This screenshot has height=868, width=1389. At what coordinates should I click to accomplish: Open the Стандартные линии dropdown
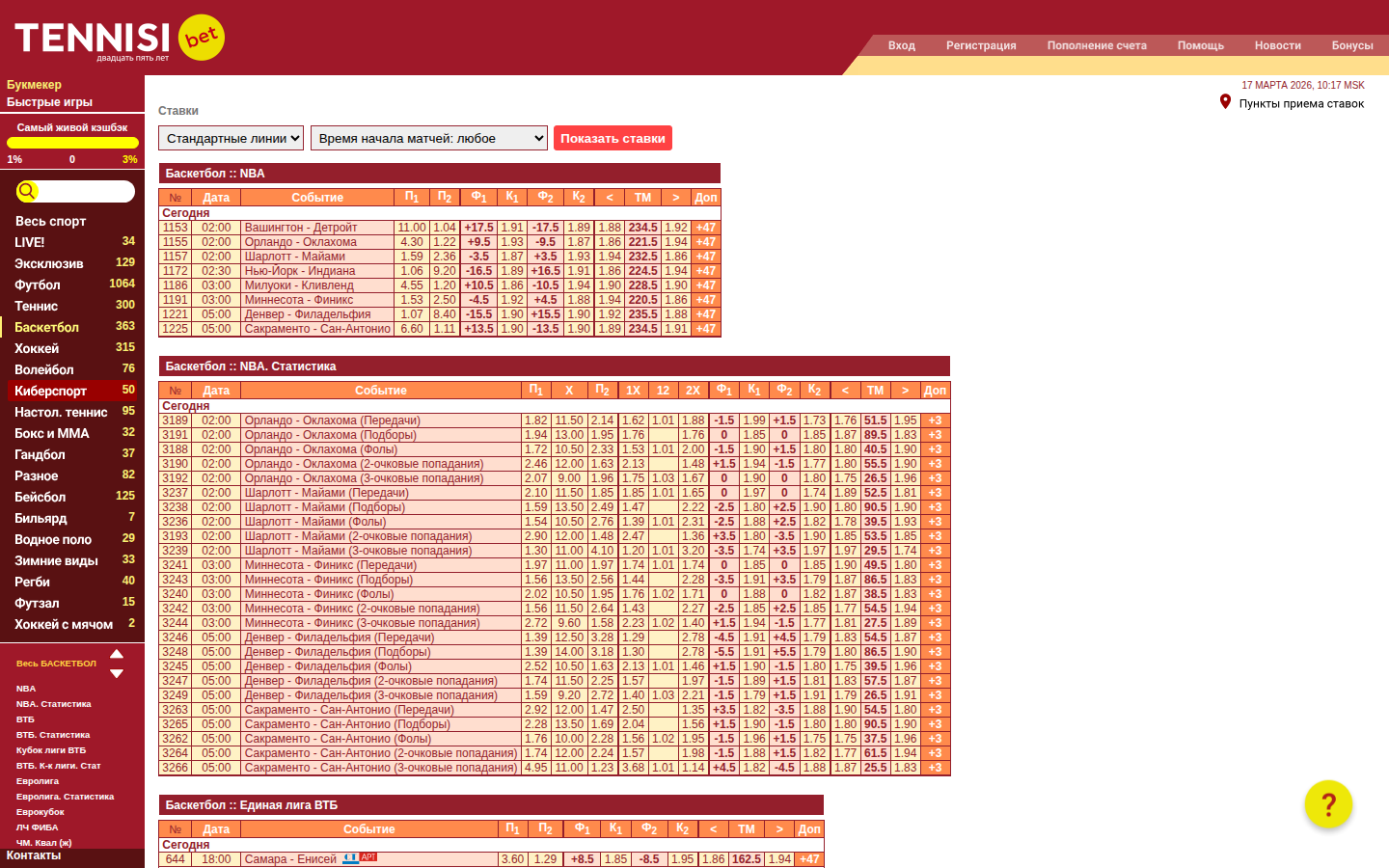[x=231, y=138]
